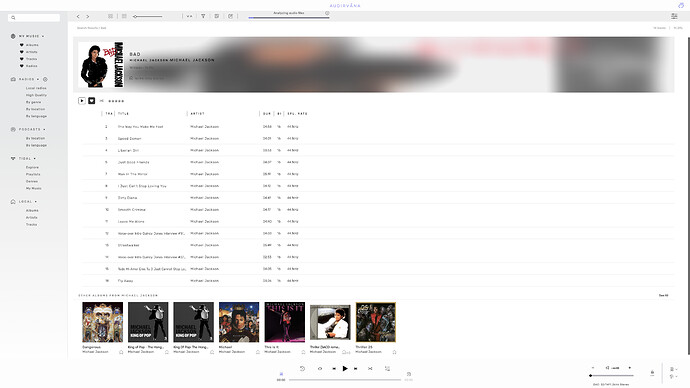Screen dimensions: 690x388
Task: Sort by the DUR column header
Action: coord(267,113)
